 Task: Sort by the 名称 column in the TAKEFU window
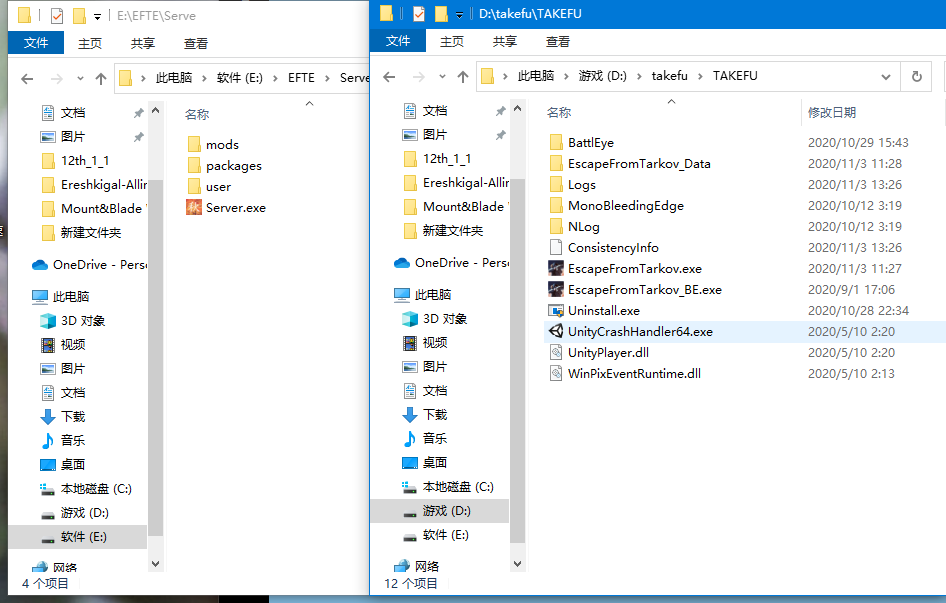pos(559,112)
